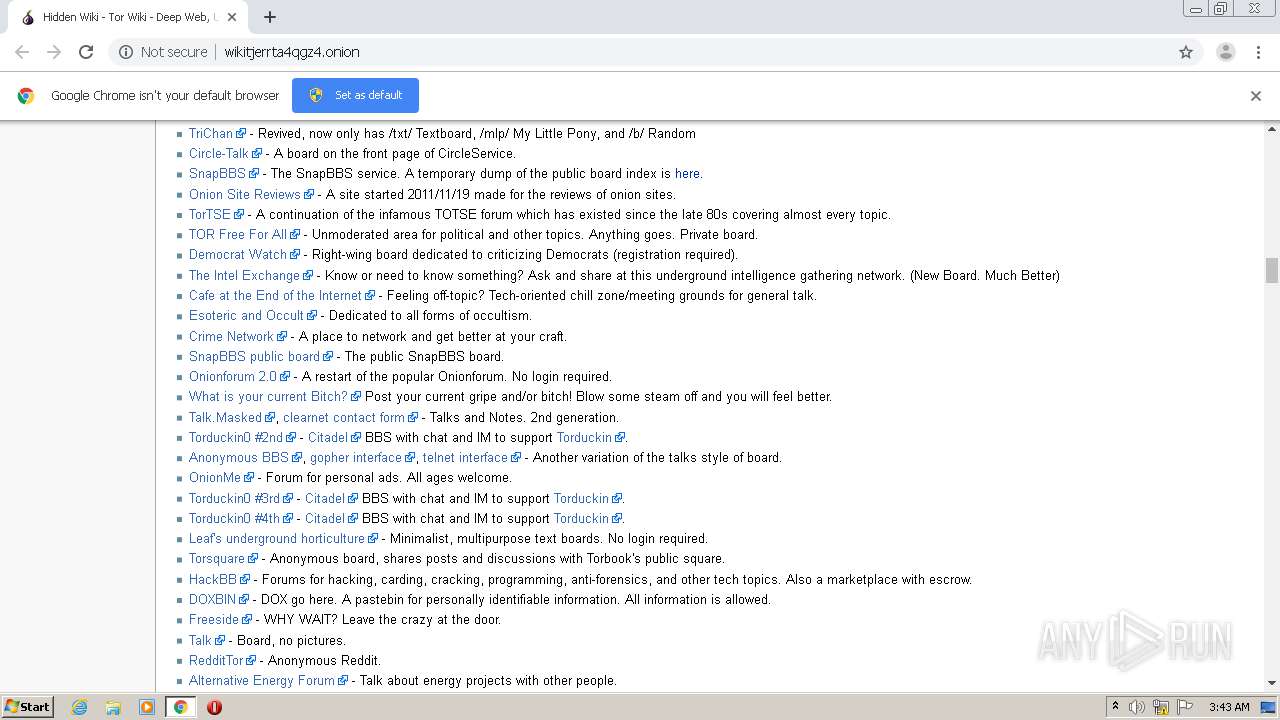
Task: Open the Torduckin0 #2nd link
Action: tap(236, 437)
